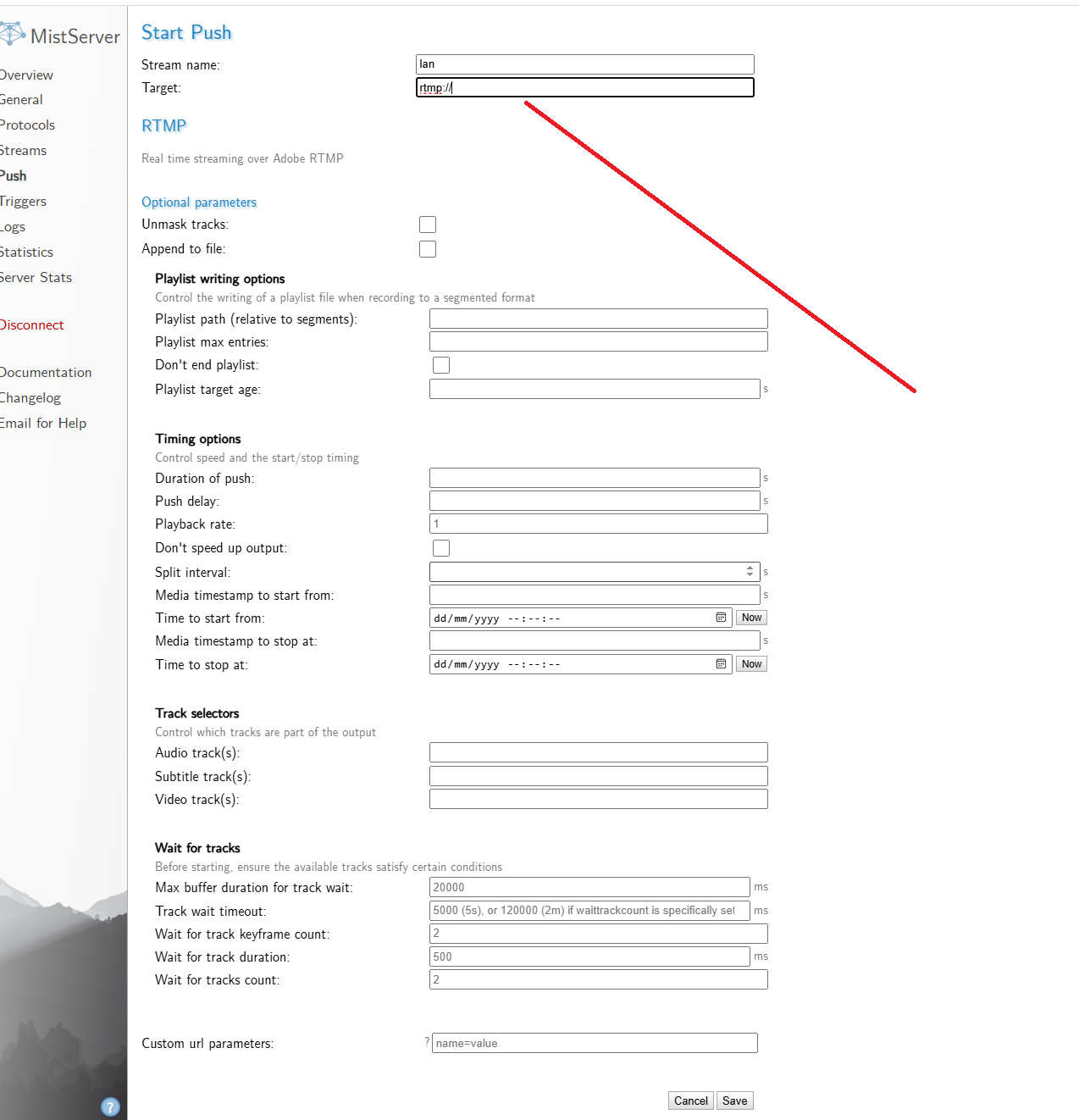
Task: Select the Push sidebar item
Action: [x=13, y=176]
